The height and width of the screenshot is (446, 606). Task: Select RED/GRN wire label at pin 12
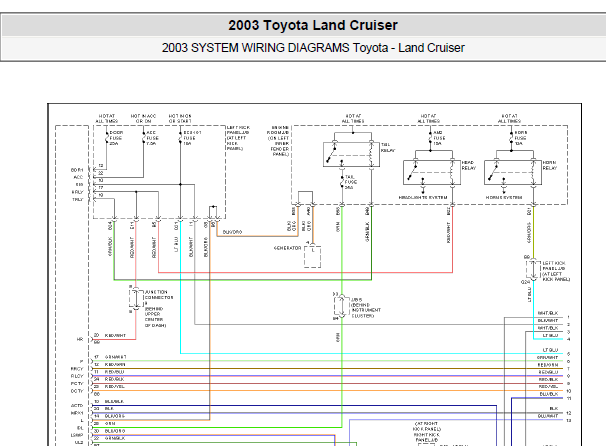[x=115, y=364]
